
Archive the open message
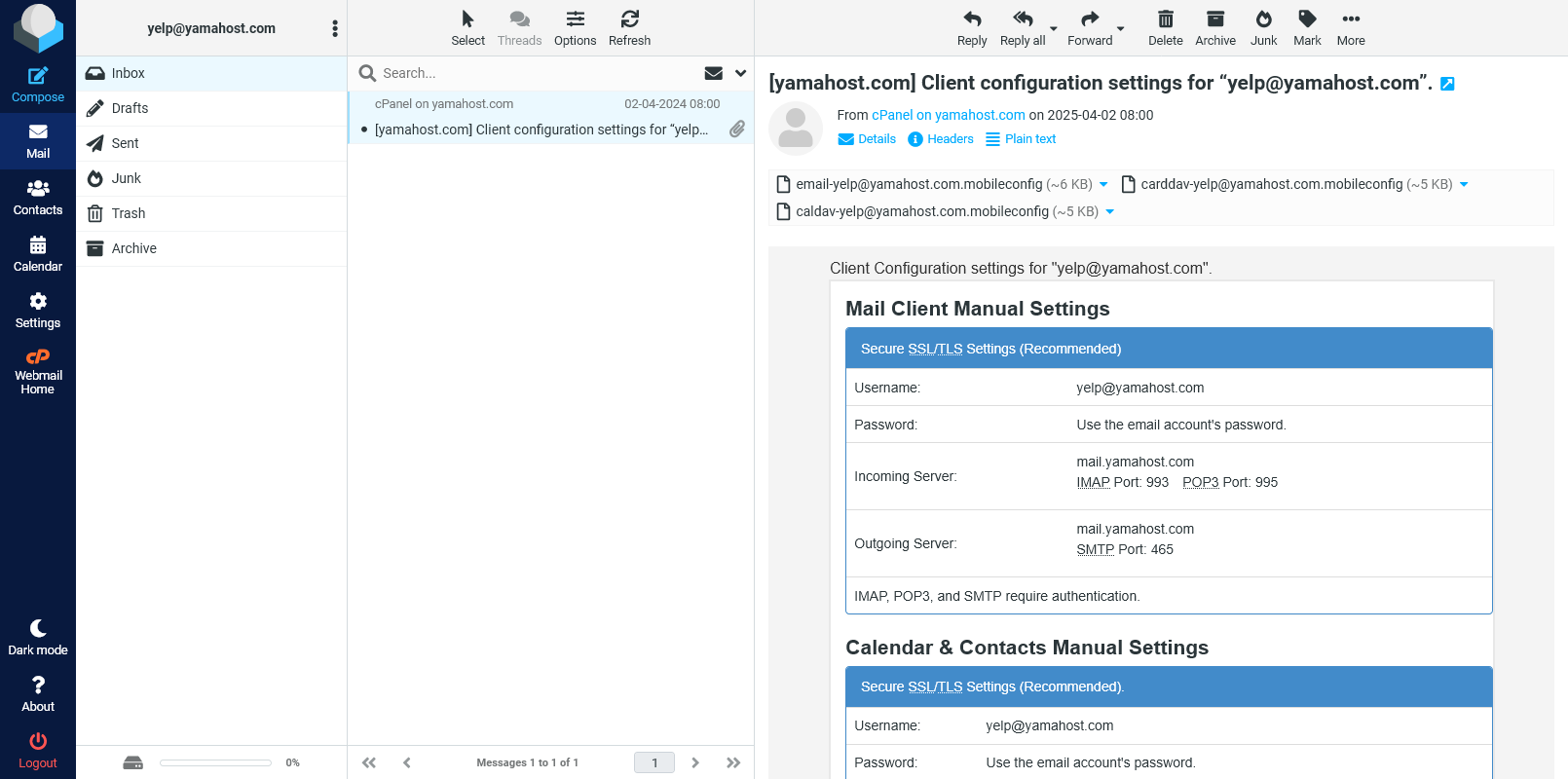(1215, 28)
